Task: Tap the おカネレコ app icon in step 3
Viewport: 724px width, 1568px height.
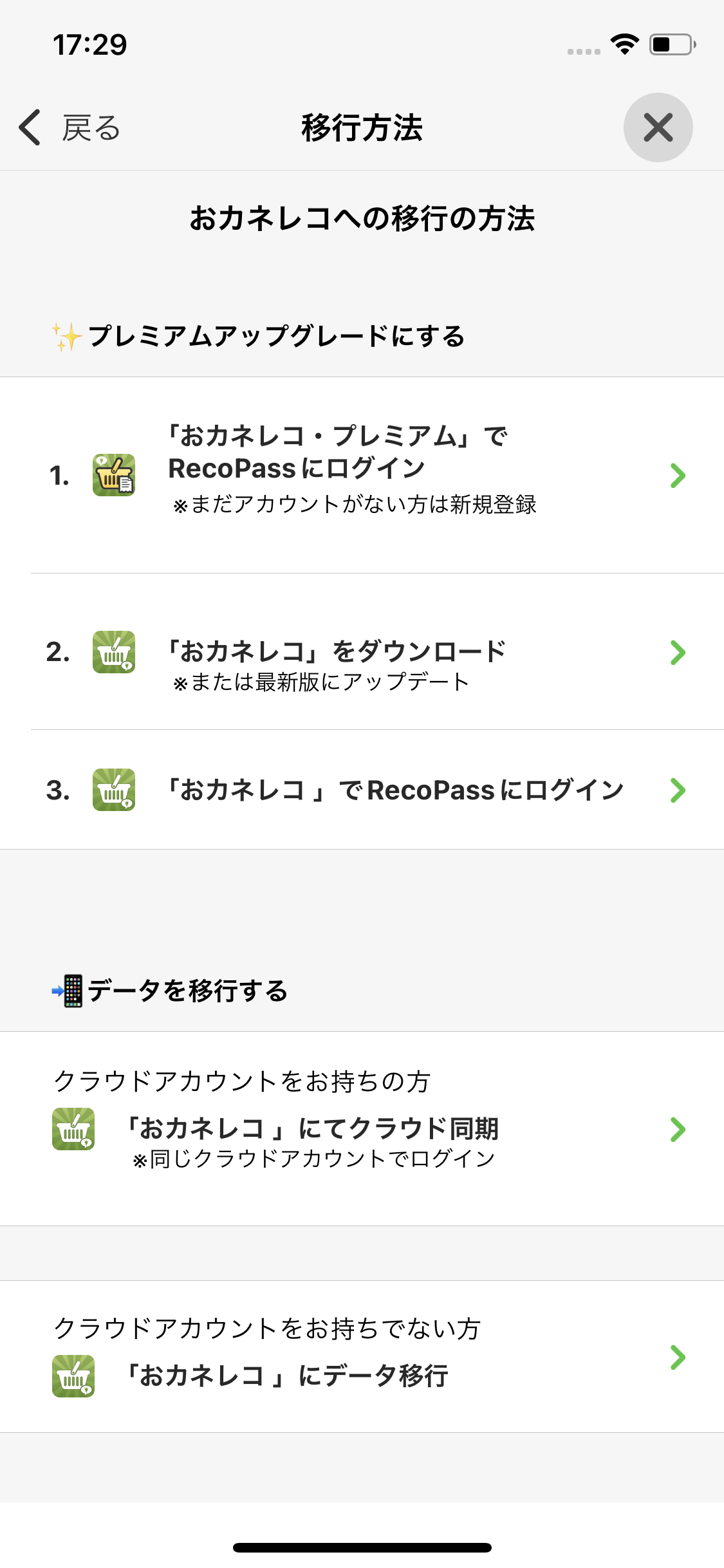Action: pyautogui.click(x=114, y=790)
